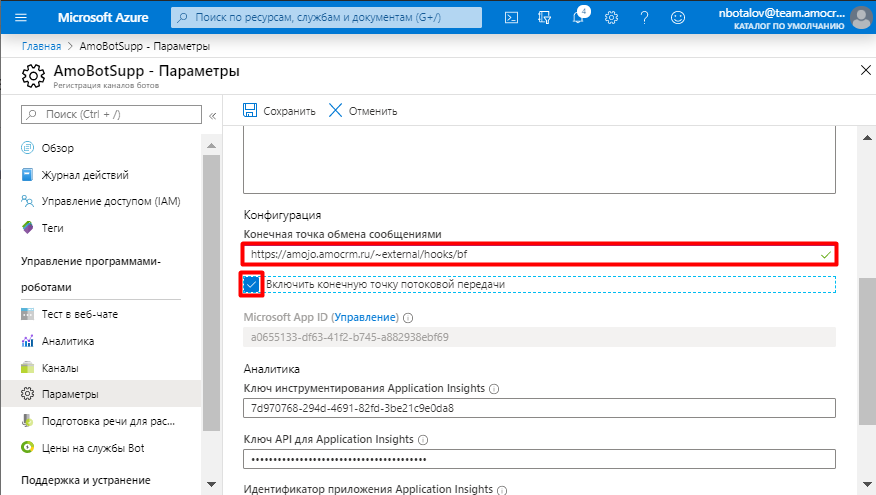
Task: Click the Аналитика chart icon
Action: click(x=27, y=341)
